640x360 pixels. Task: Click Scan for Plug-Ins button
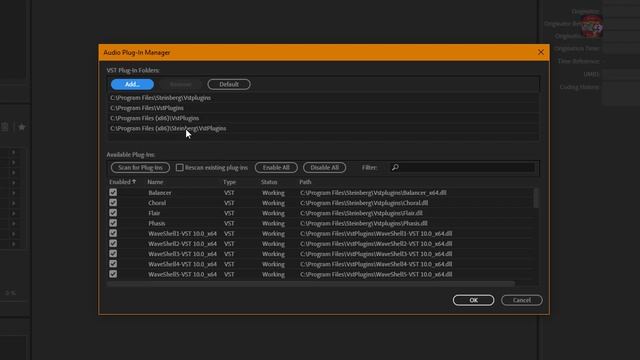(140, 167)
